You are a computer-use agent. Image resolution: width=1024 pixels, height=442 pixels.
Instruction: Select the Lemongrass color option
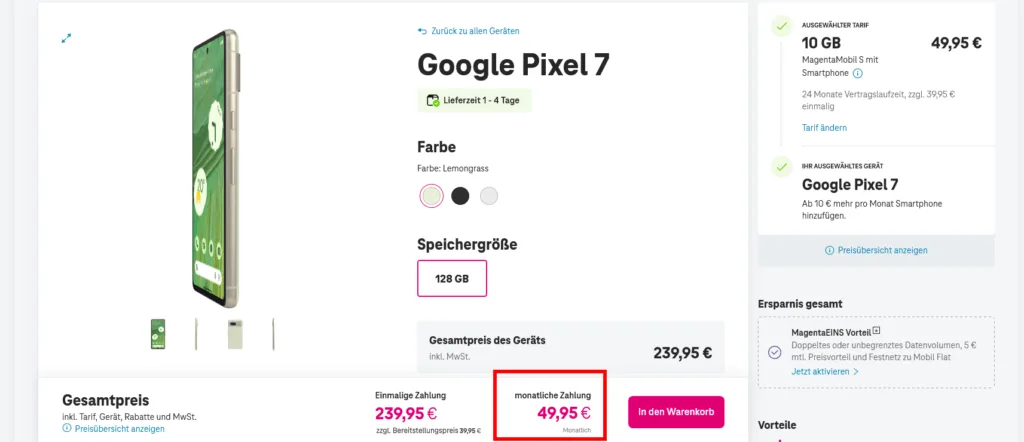pyautogui.click(x=431, y=196)
